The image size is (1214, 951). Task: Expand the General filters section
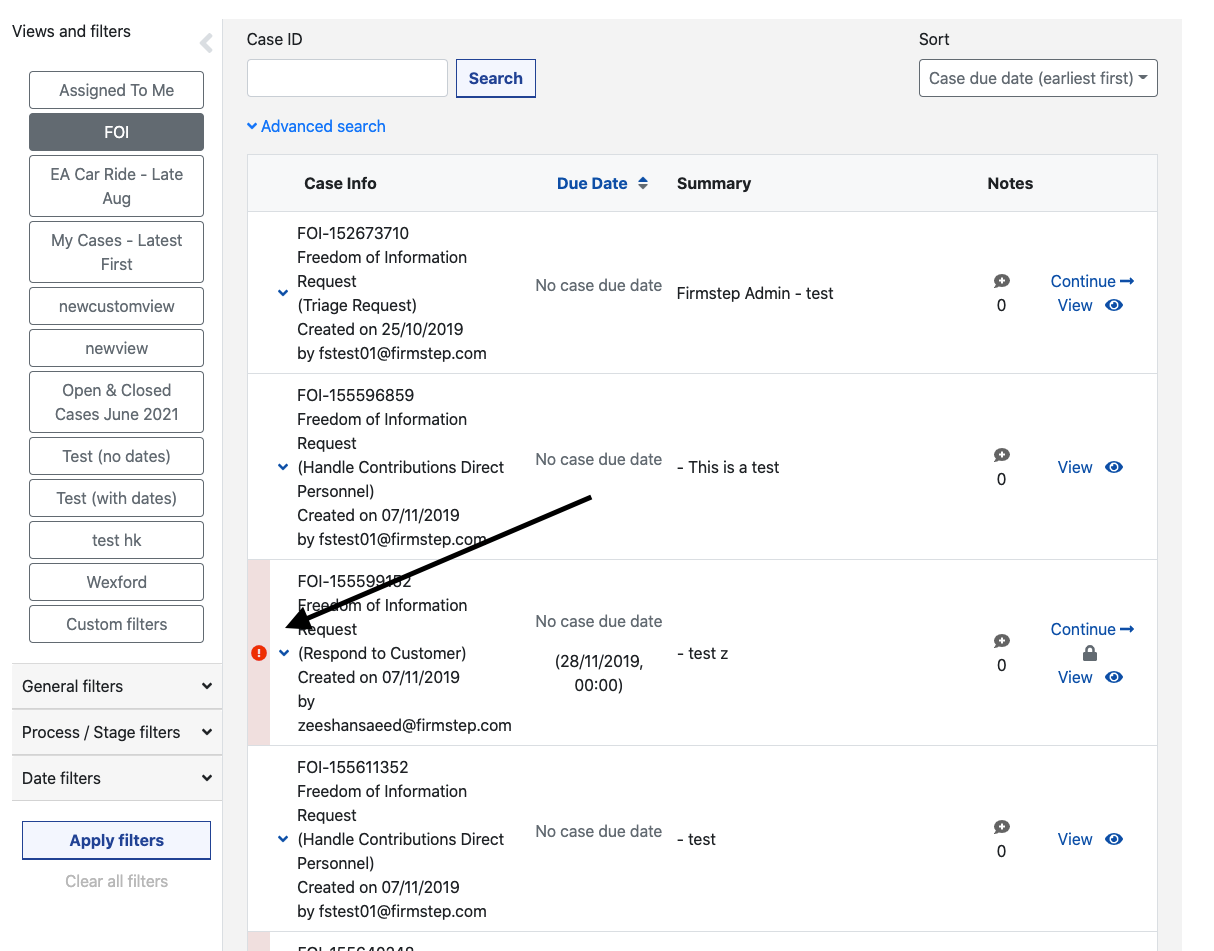click(x=116, y=686)
